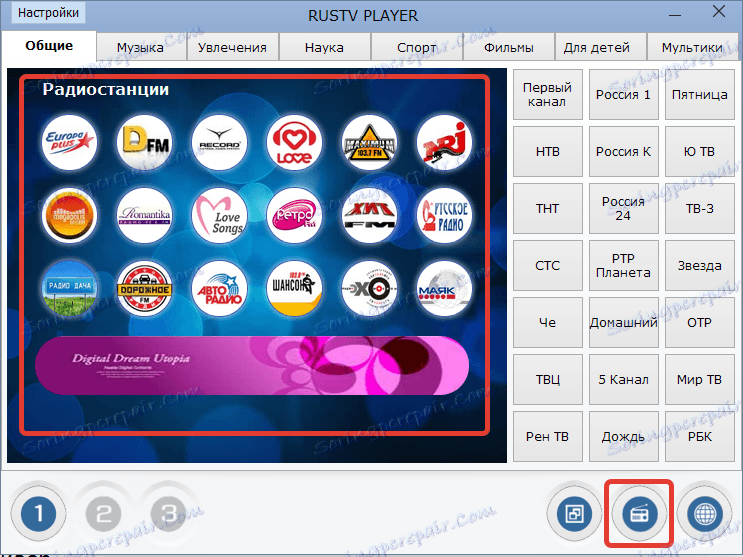Select the Наука tab
This screenshot has width=743, height=557.
tap(324, 47)
